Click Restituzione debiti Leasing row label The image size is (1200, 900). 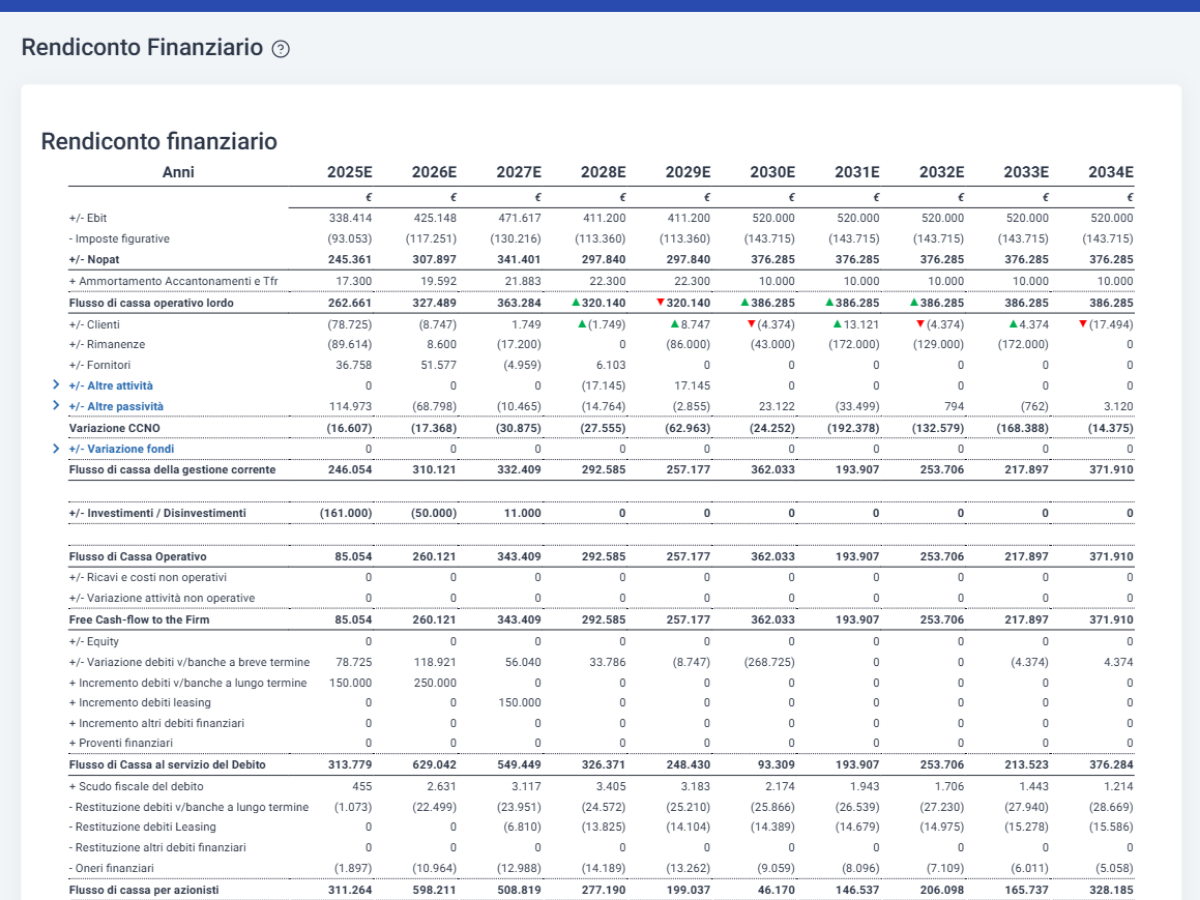142,827
